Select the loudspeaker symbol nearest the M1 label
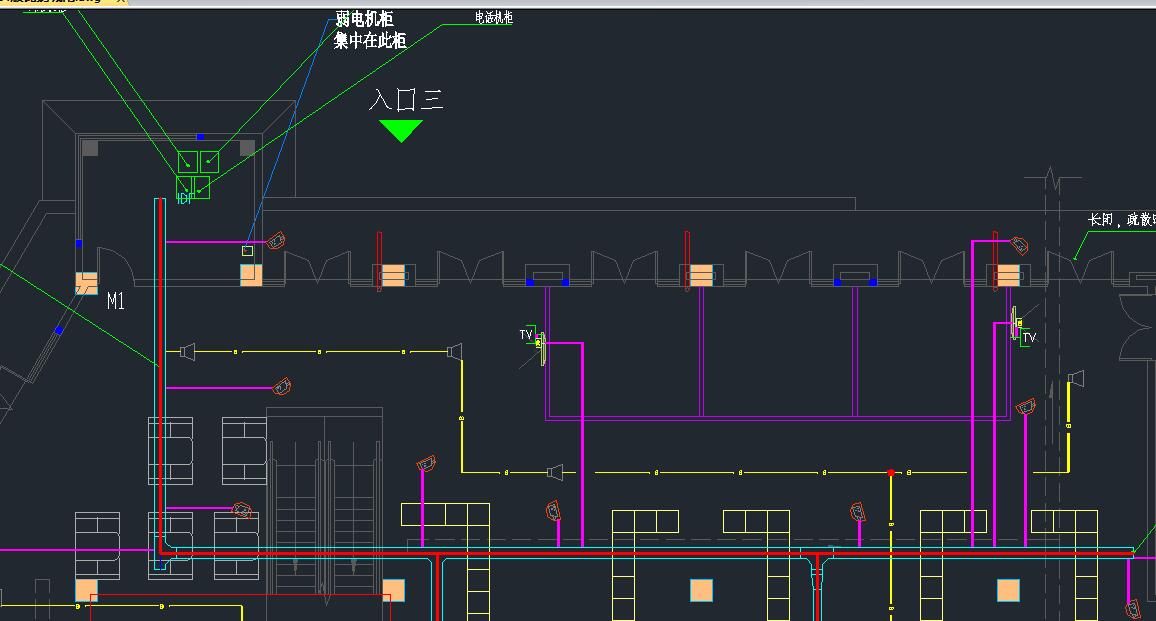This screenshot has height=621, width=1156. coord(187,352)
